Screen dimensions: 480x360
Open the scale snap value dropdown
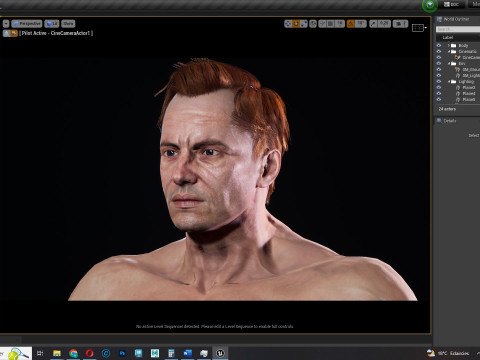[x=384, y=24]
